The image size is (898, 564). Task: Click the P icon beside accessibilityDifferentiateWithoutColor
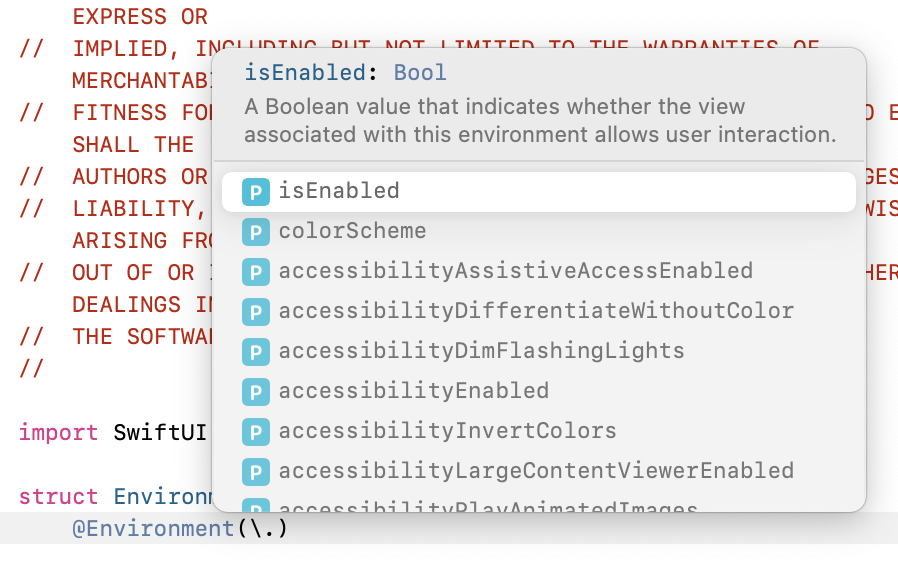pos(255,312)
